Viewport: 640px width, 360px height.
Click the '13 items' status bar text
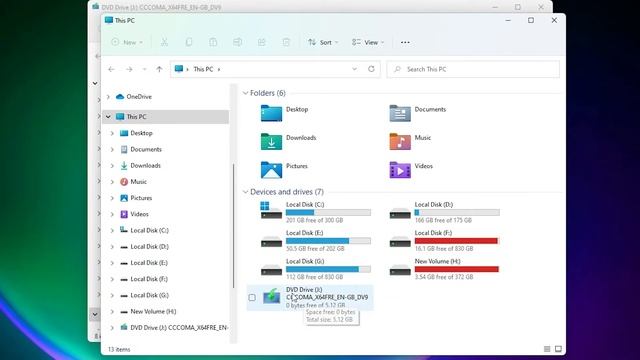[119, 349]
